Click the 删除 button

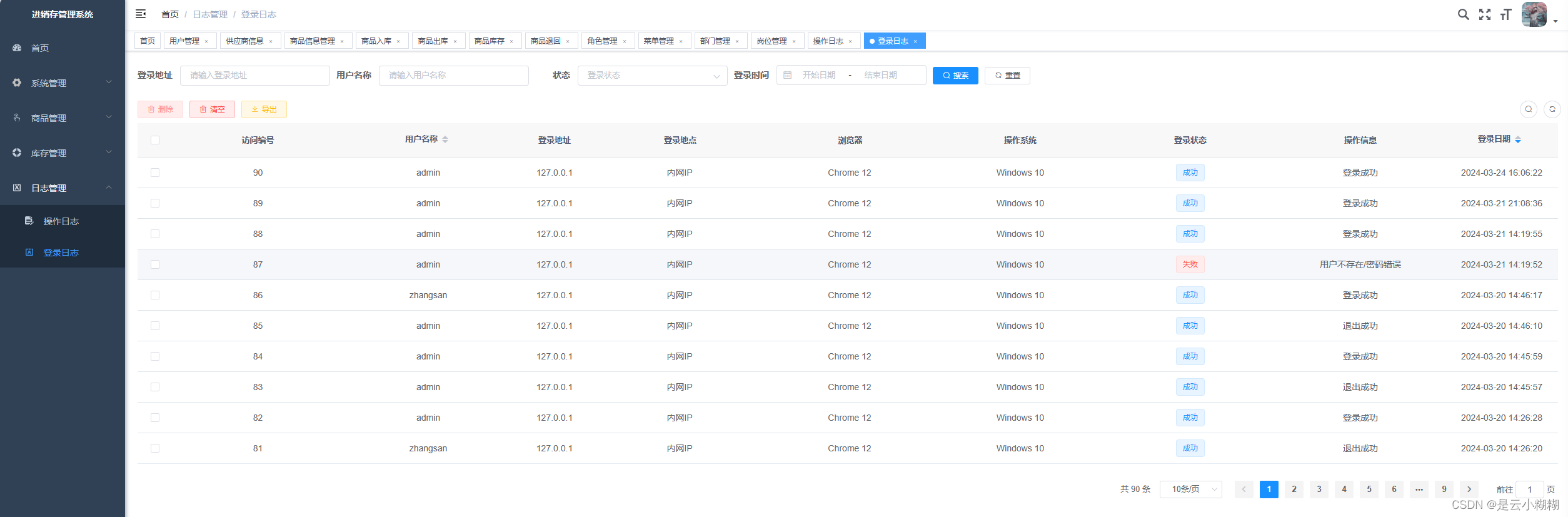[160, 109]
